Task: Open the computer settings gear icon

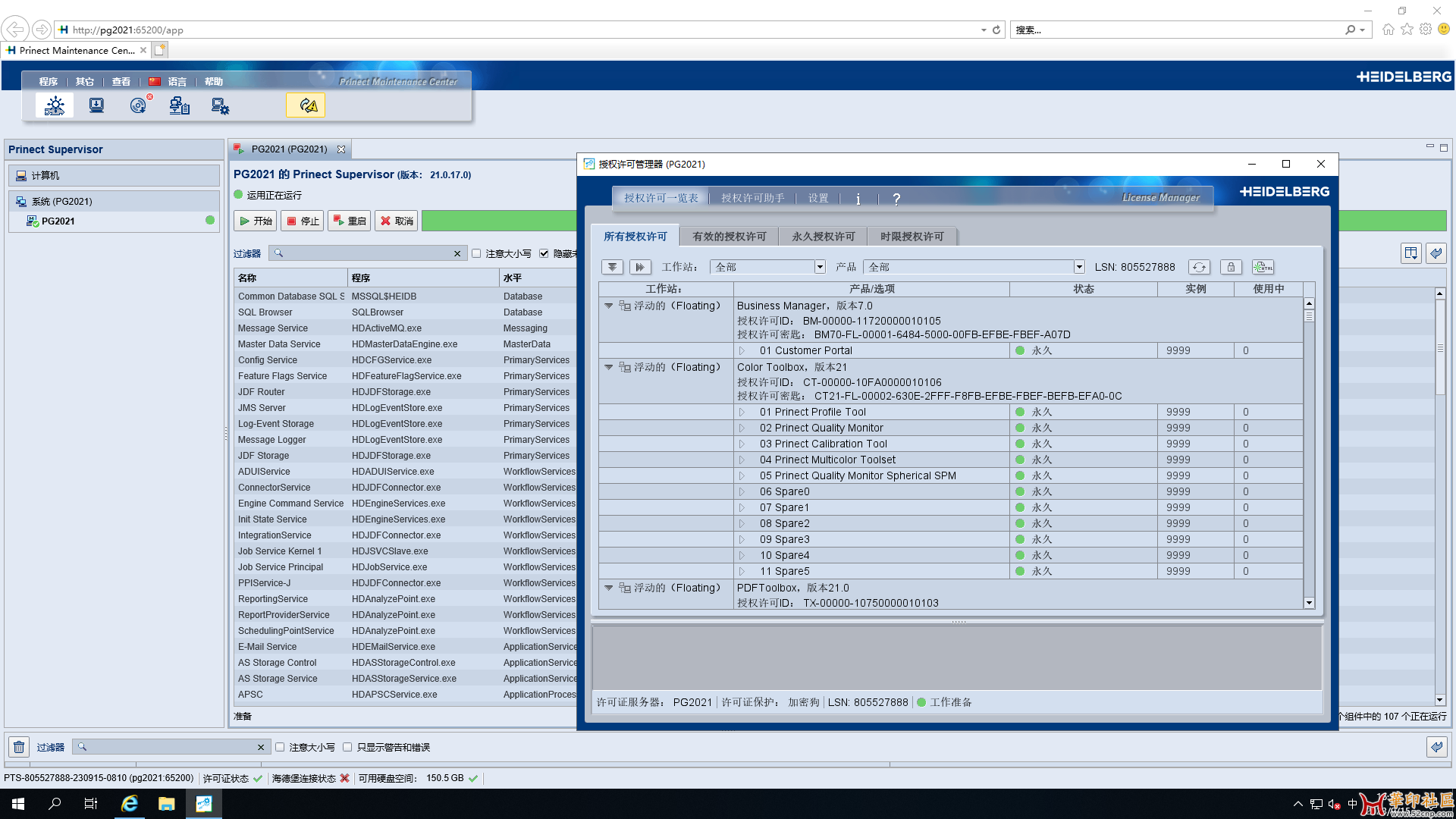Action: pos(220,106)
